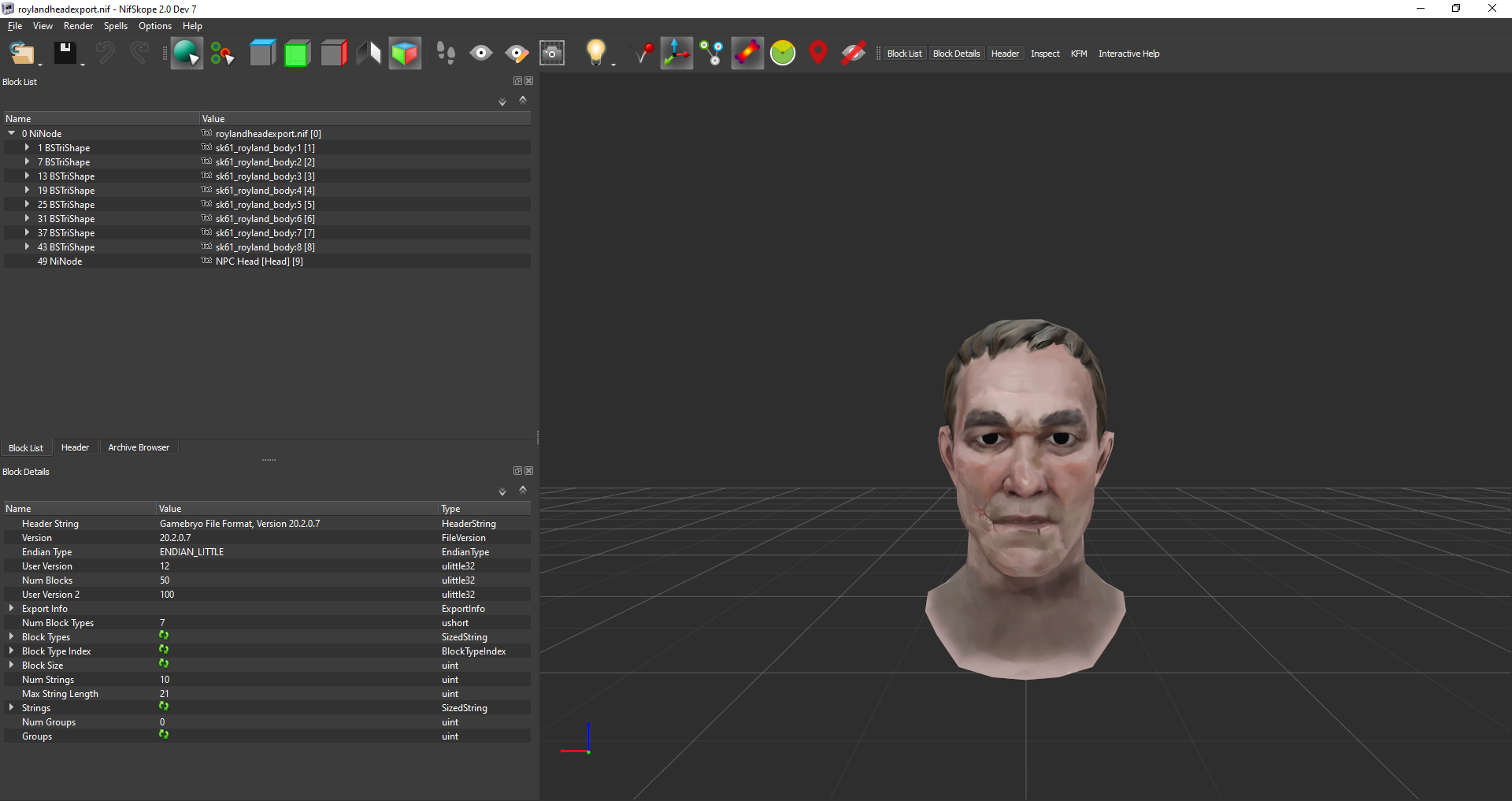Toggle the red map marker icon
The image size is (1512, 801).
[x=818, y=54]
